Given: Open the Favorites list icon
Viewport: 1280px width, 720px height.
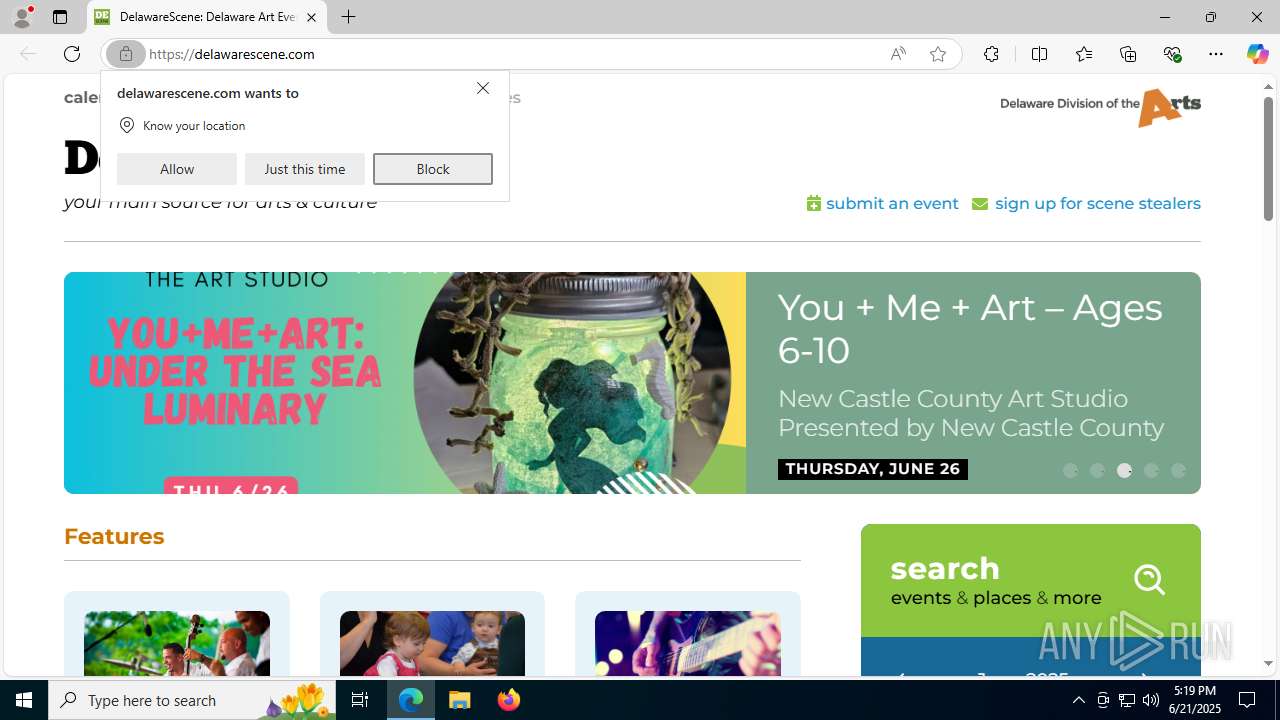Looking at the screenshot, I should click(1084, 54).
